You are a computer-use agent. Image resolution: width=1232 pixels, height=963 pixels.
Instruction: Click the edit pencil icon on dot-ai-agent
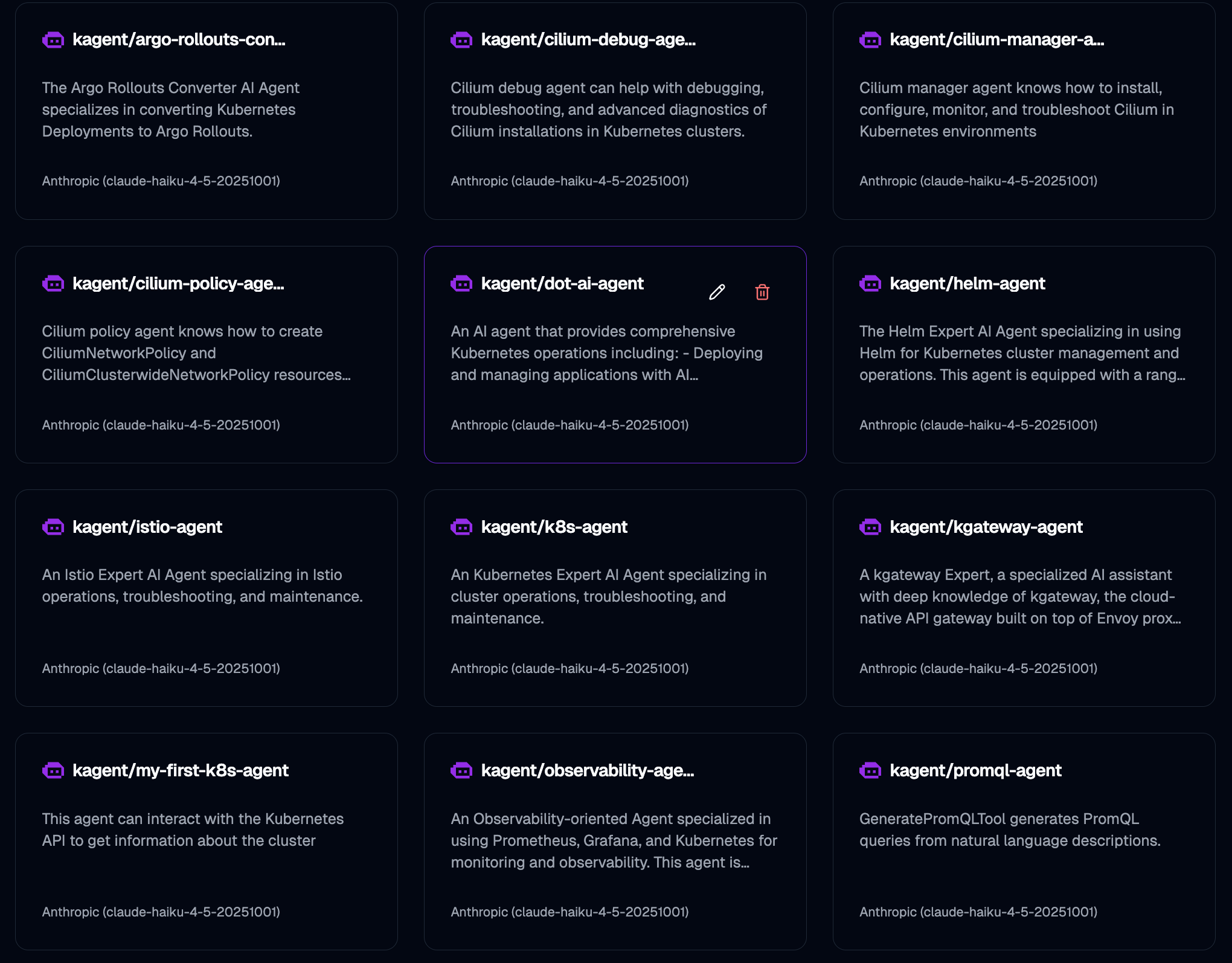717,292
